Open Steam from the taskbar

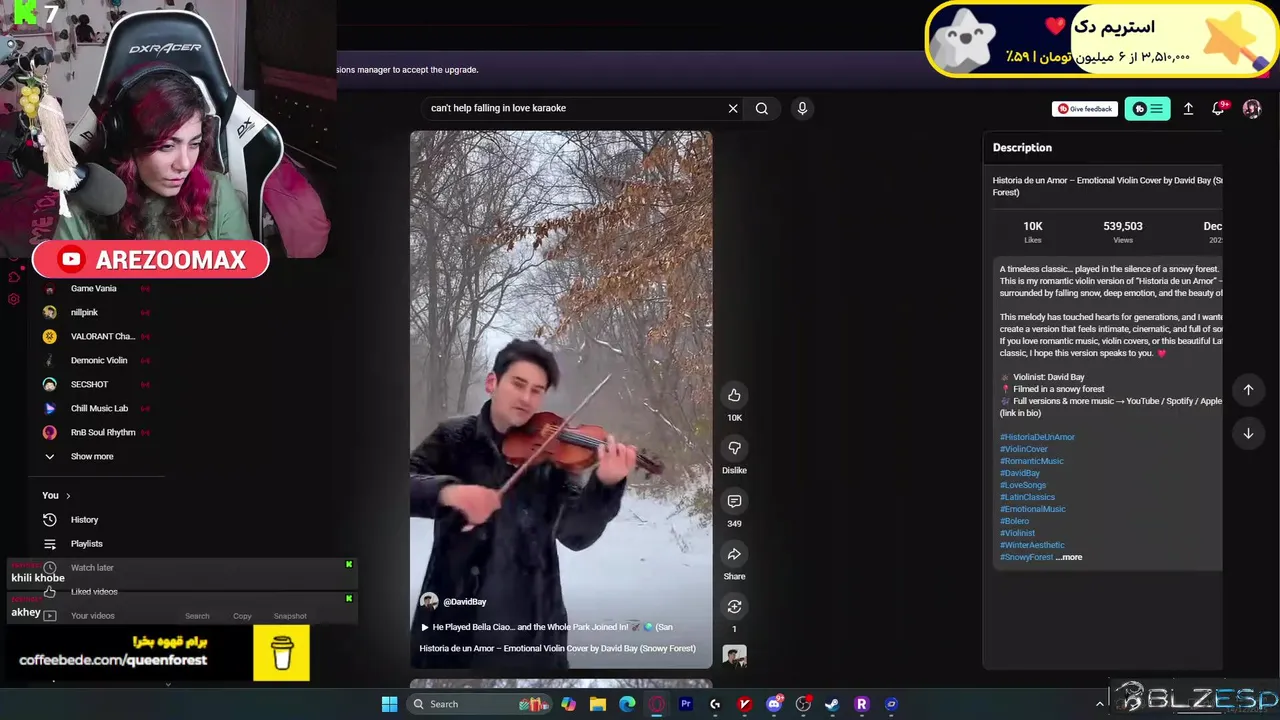(832, 704)
